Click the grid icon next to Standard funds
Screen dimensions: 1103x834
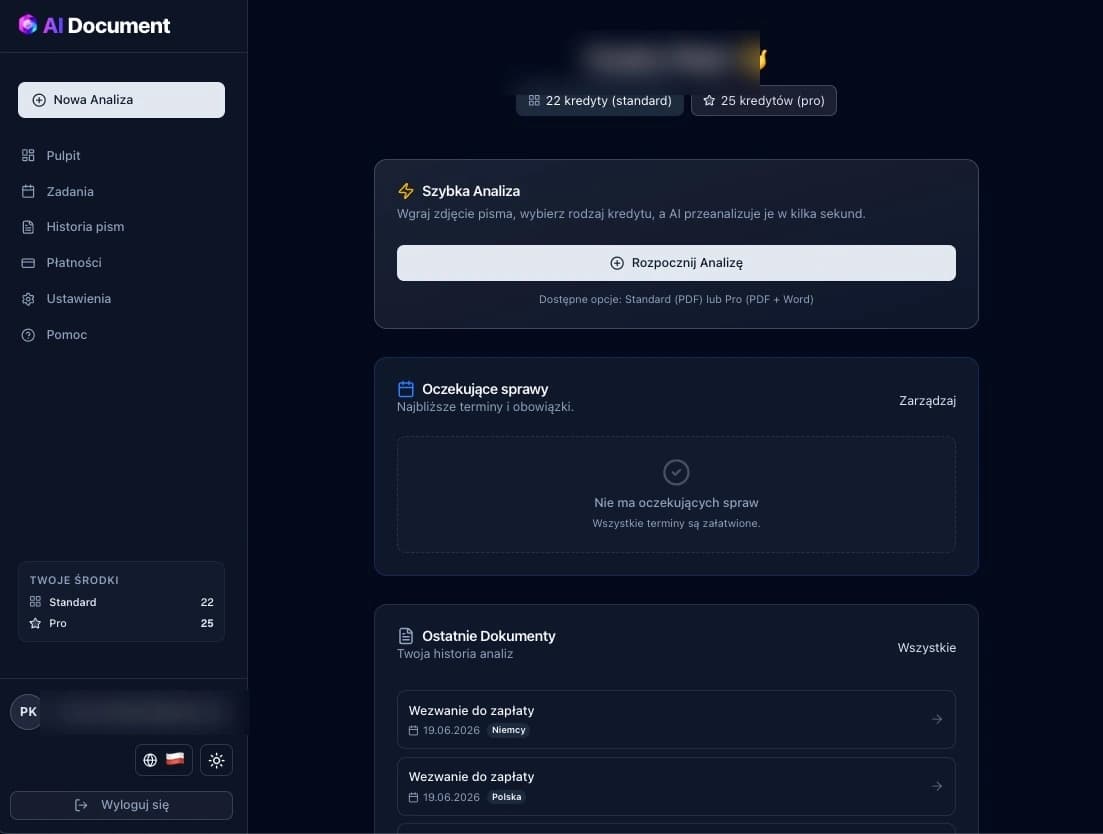(x=35, y=601)
